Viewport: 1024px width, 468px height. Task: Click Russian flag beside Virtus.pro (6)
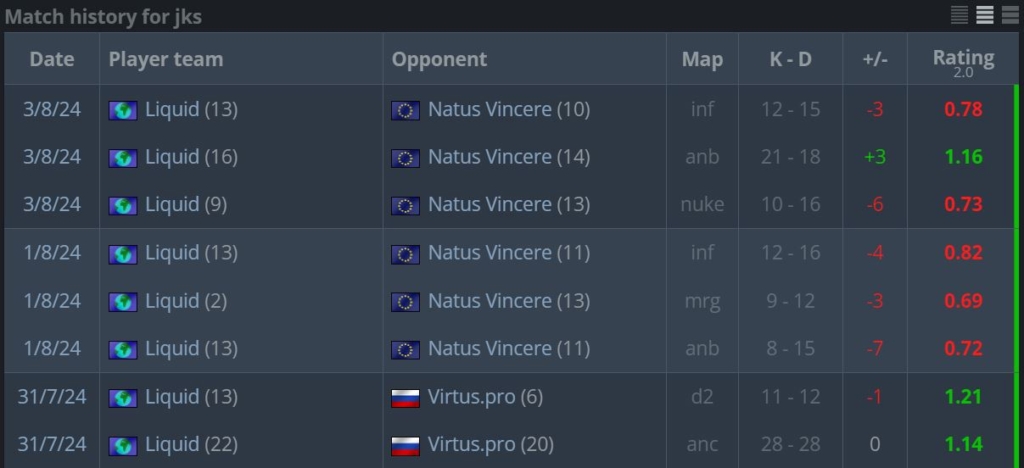pos(405,398)
